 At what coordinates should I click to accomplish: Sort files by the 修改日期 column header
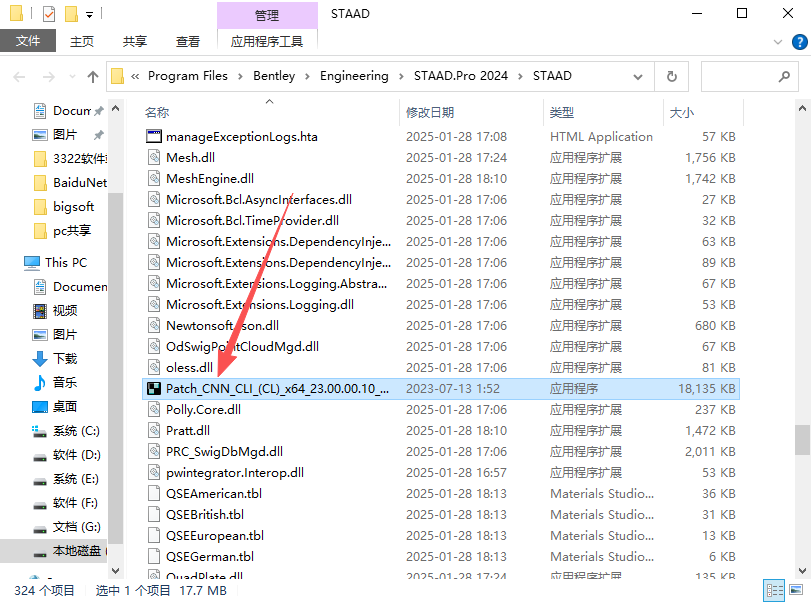coord(430,112)
